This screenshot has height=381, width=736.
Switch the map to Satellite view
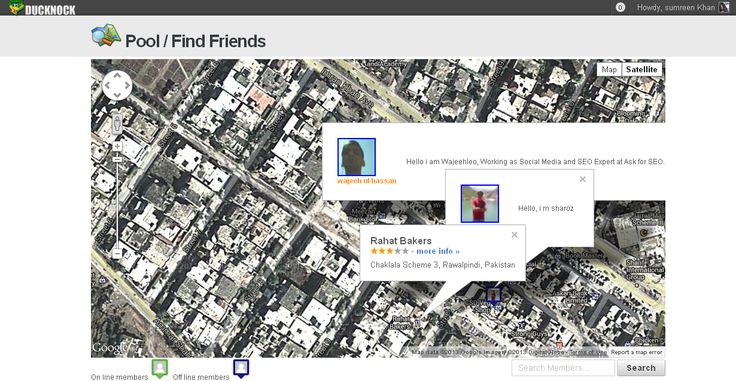642,69
